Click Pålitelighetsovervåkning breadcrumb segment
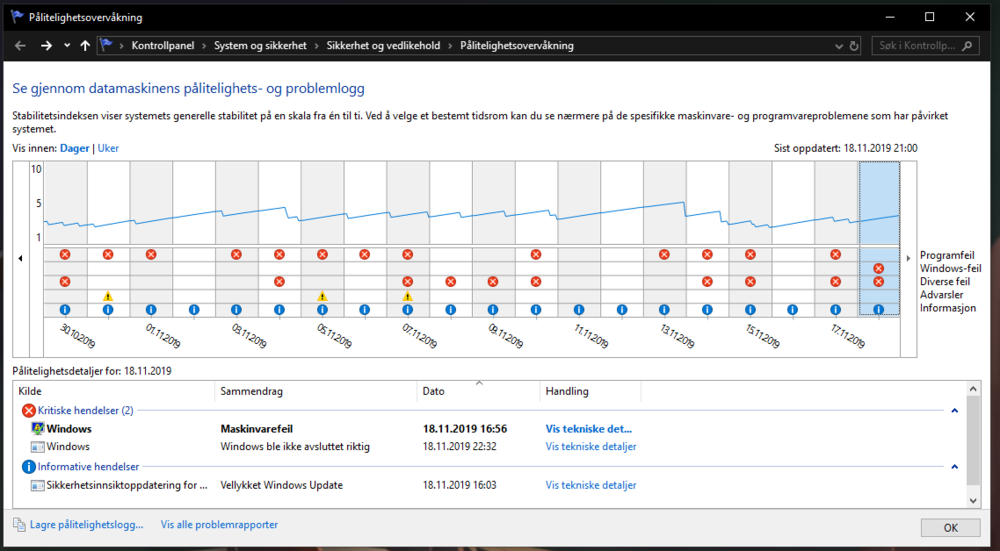This screenshot has height=551, width=1000. [x=517, y=46]
